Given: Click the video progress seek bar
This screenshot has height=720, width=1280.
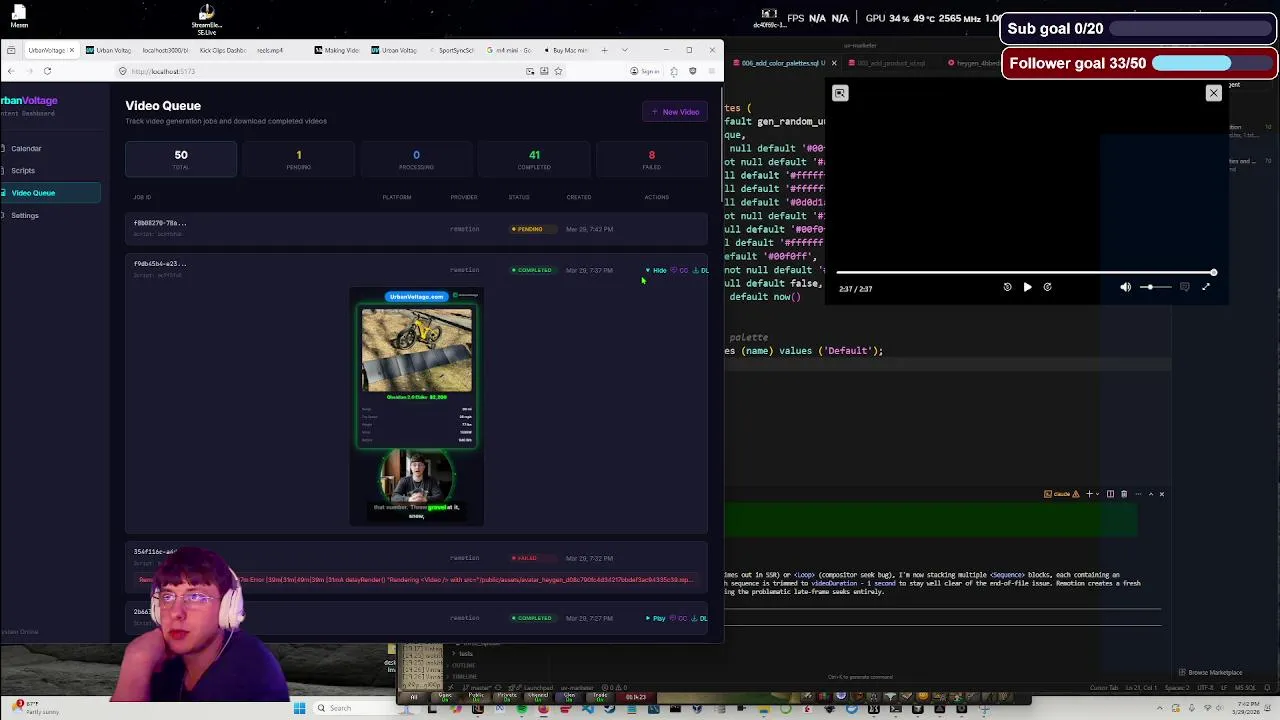Looking at the screenshot, I should [x=1026, y=272].
